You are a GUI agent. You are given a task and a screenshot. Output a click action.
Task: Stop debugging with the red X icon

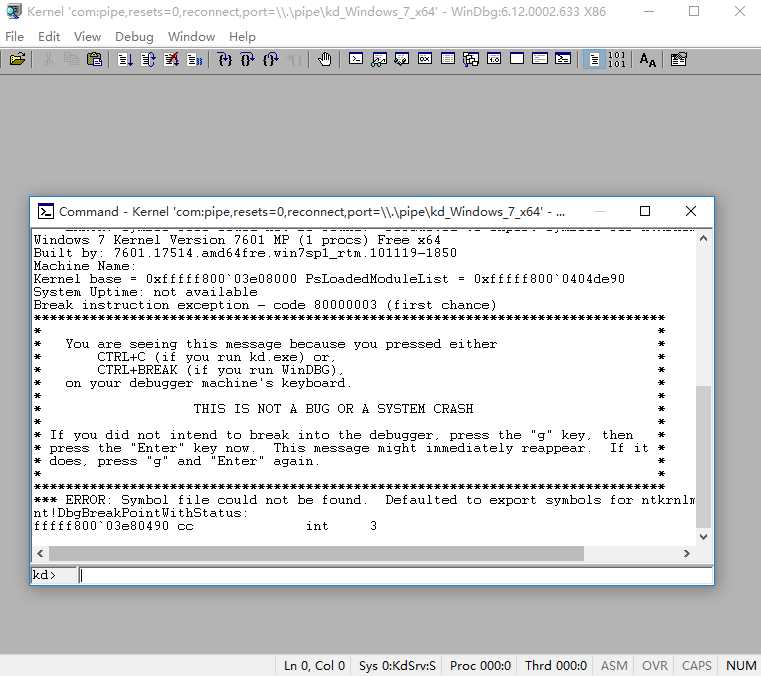coord(171,60)
